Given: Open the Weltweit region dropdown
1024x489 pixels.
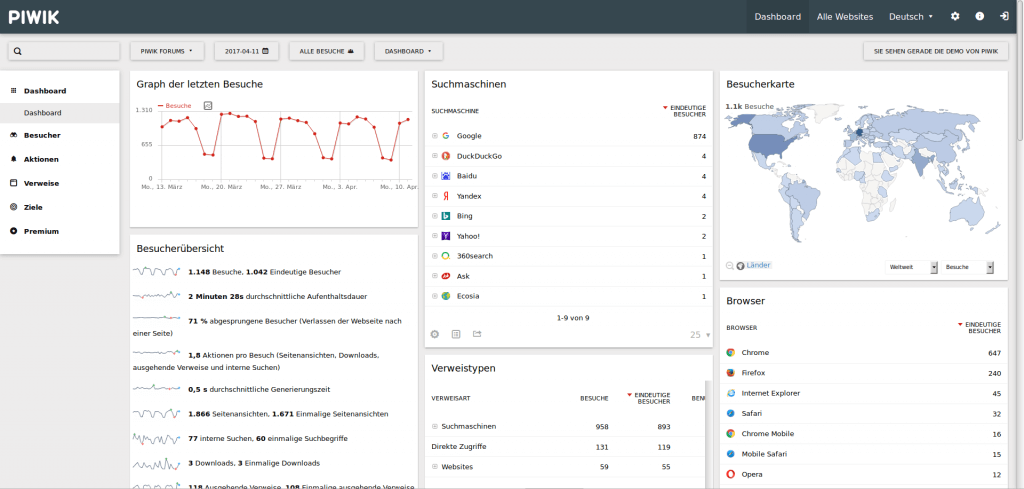Looking at the screenshot, I should [x=912, y=267].
